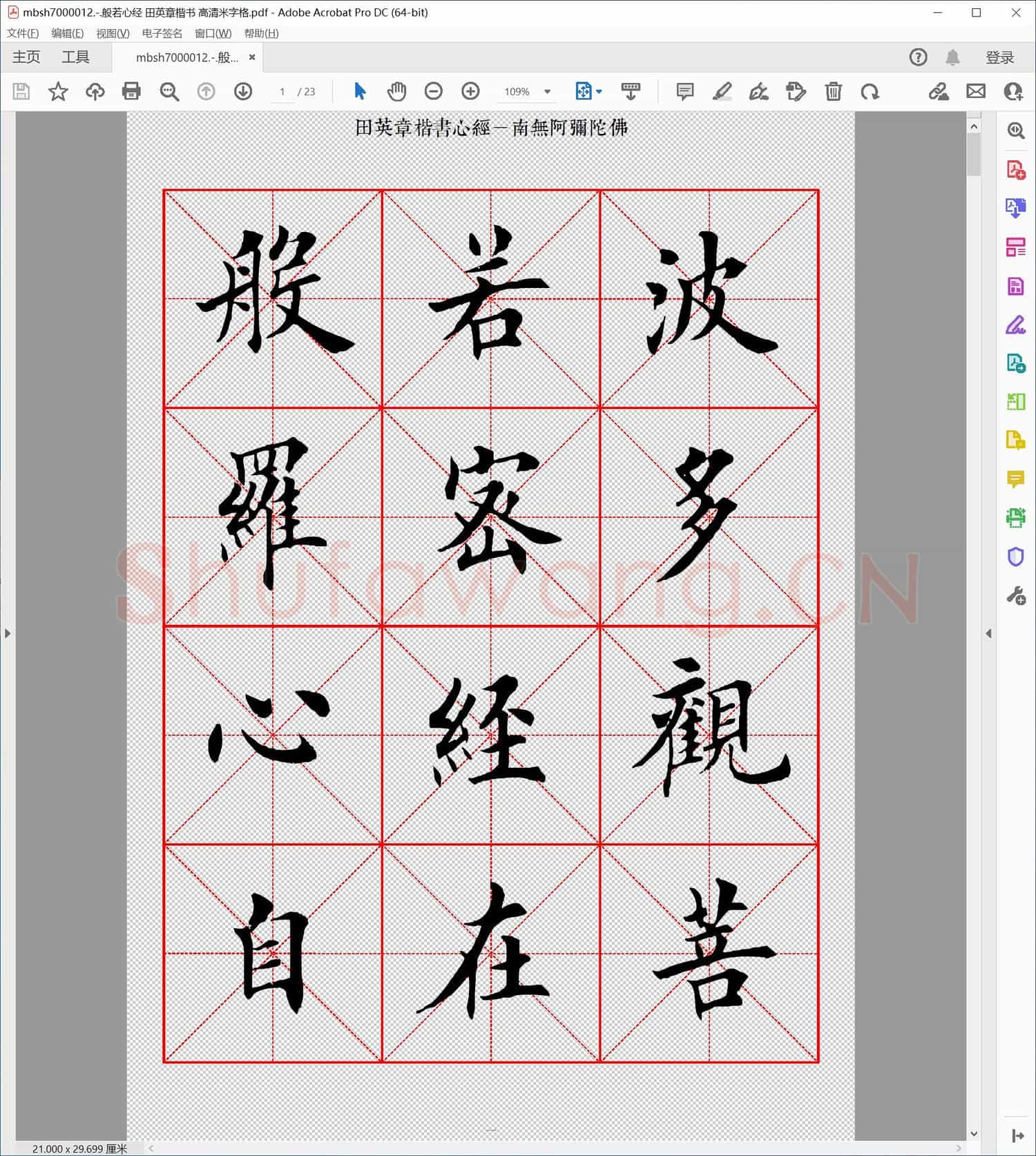The width and height of the screenshot is (1036, 1156).
Task: Click the Zoom in plus icon
Action: 470,91
